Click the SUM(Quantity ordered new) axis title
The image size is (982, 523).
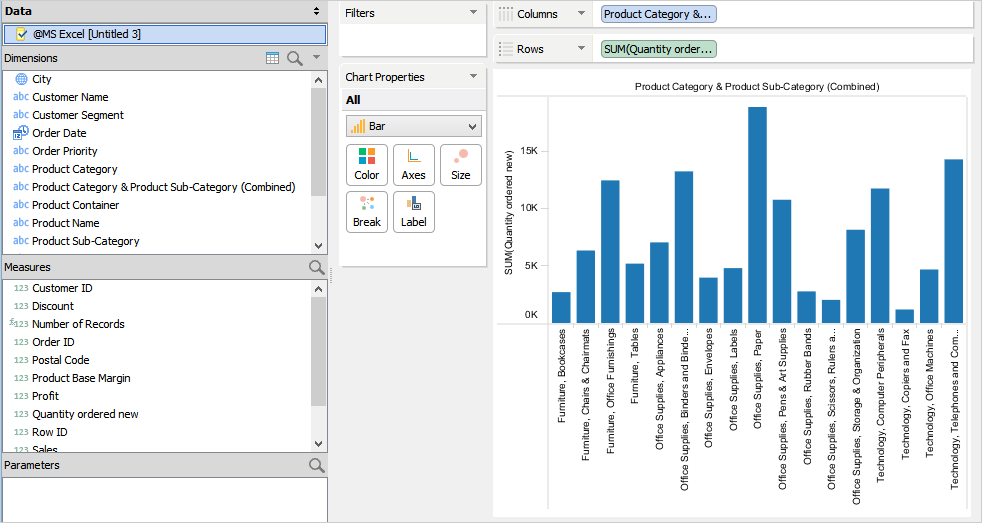509,212
